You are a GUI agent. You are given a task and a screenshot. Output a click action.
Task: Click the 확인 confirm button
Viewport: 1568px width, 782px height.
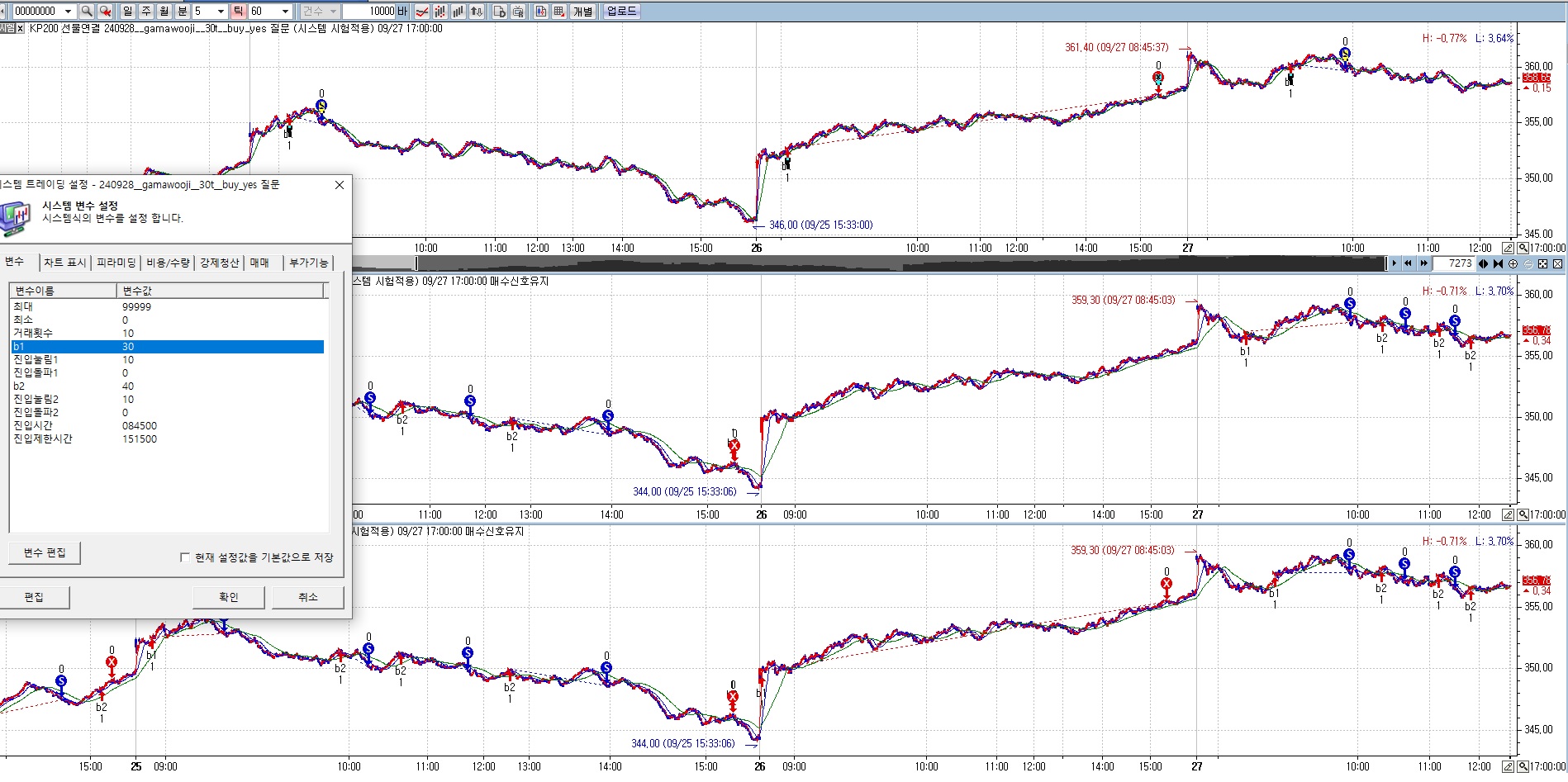(x=228, y=597)
